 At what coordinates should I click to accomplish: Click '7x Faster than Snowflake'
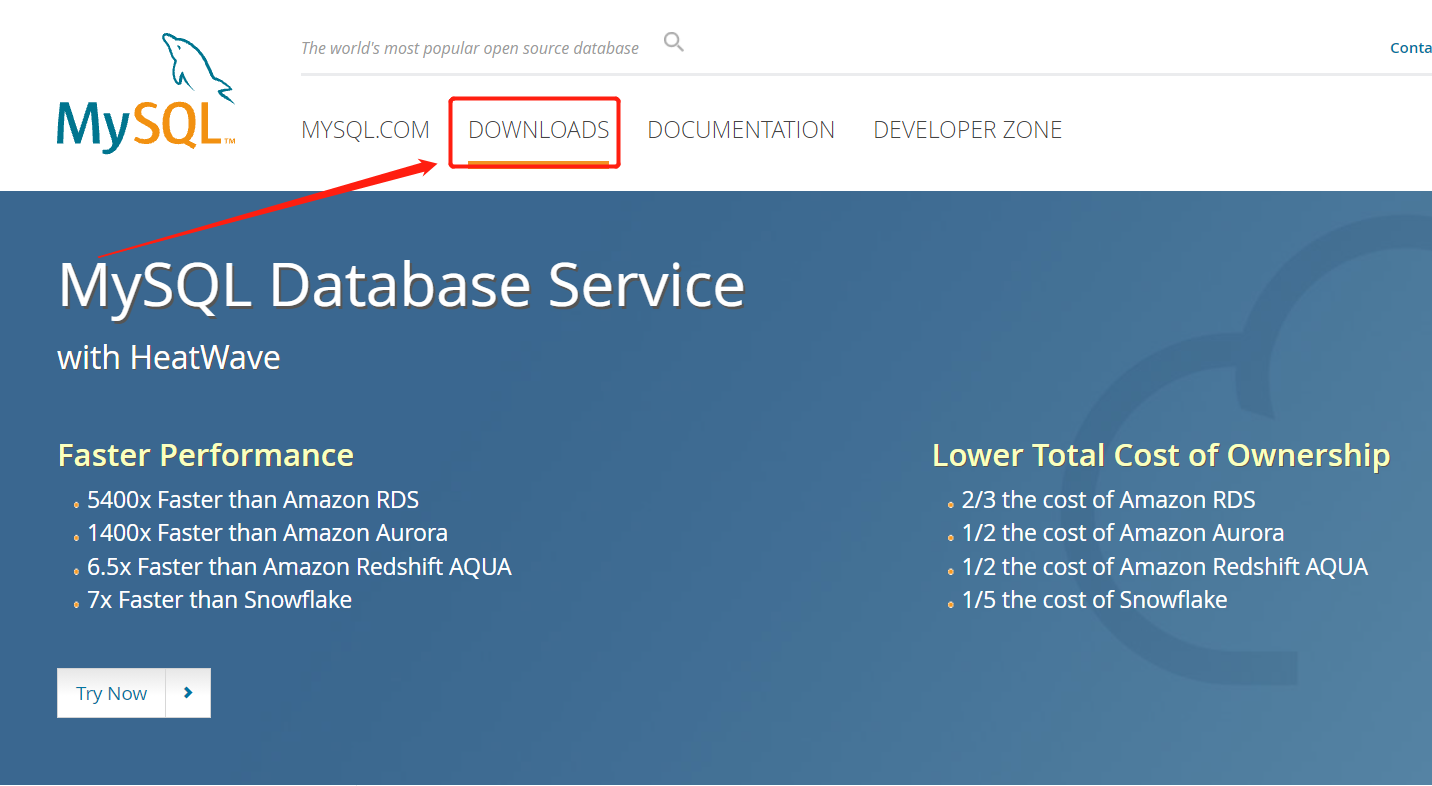[x=219, y=600]
